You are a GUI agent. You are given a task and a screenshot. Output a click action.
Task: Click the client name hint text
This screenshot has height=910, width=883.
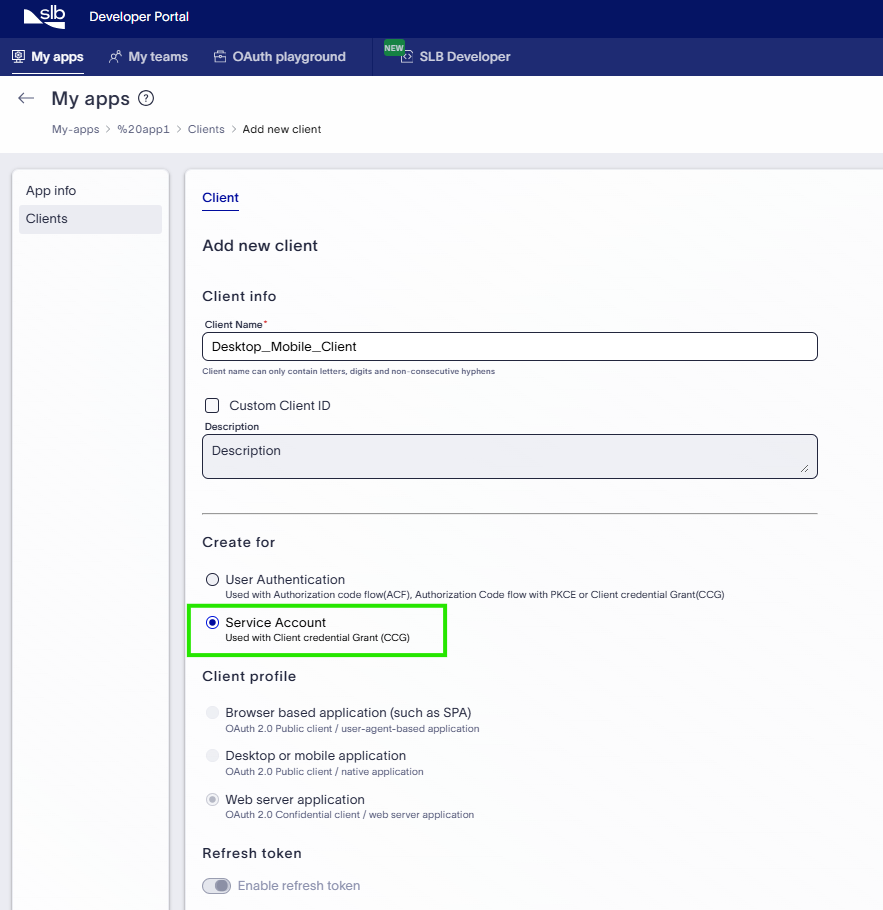[348, 371]
